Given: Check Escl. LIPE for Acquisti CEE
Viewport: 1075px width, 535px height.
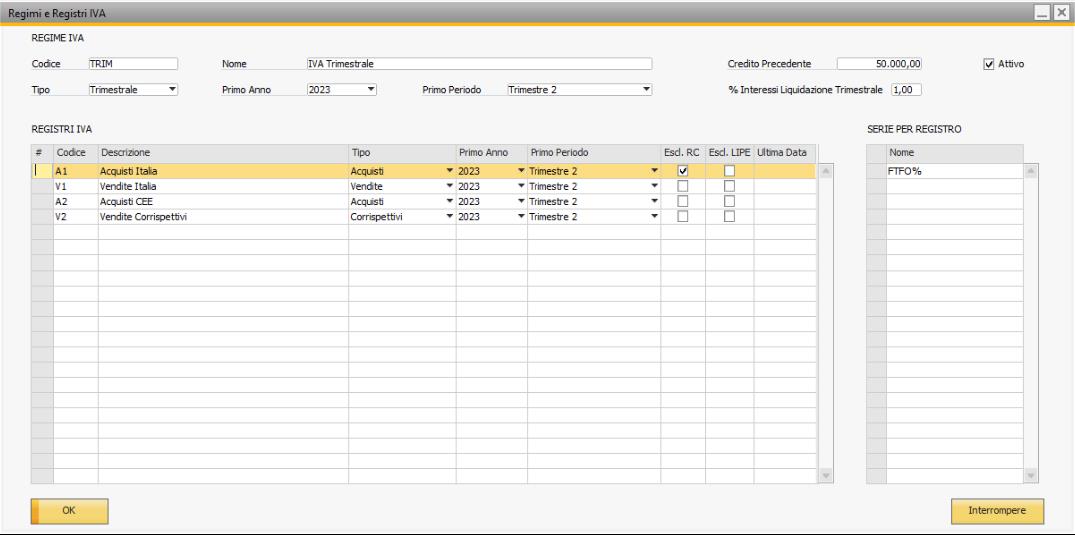Looking at the screenshot, I should pos(729,201).
